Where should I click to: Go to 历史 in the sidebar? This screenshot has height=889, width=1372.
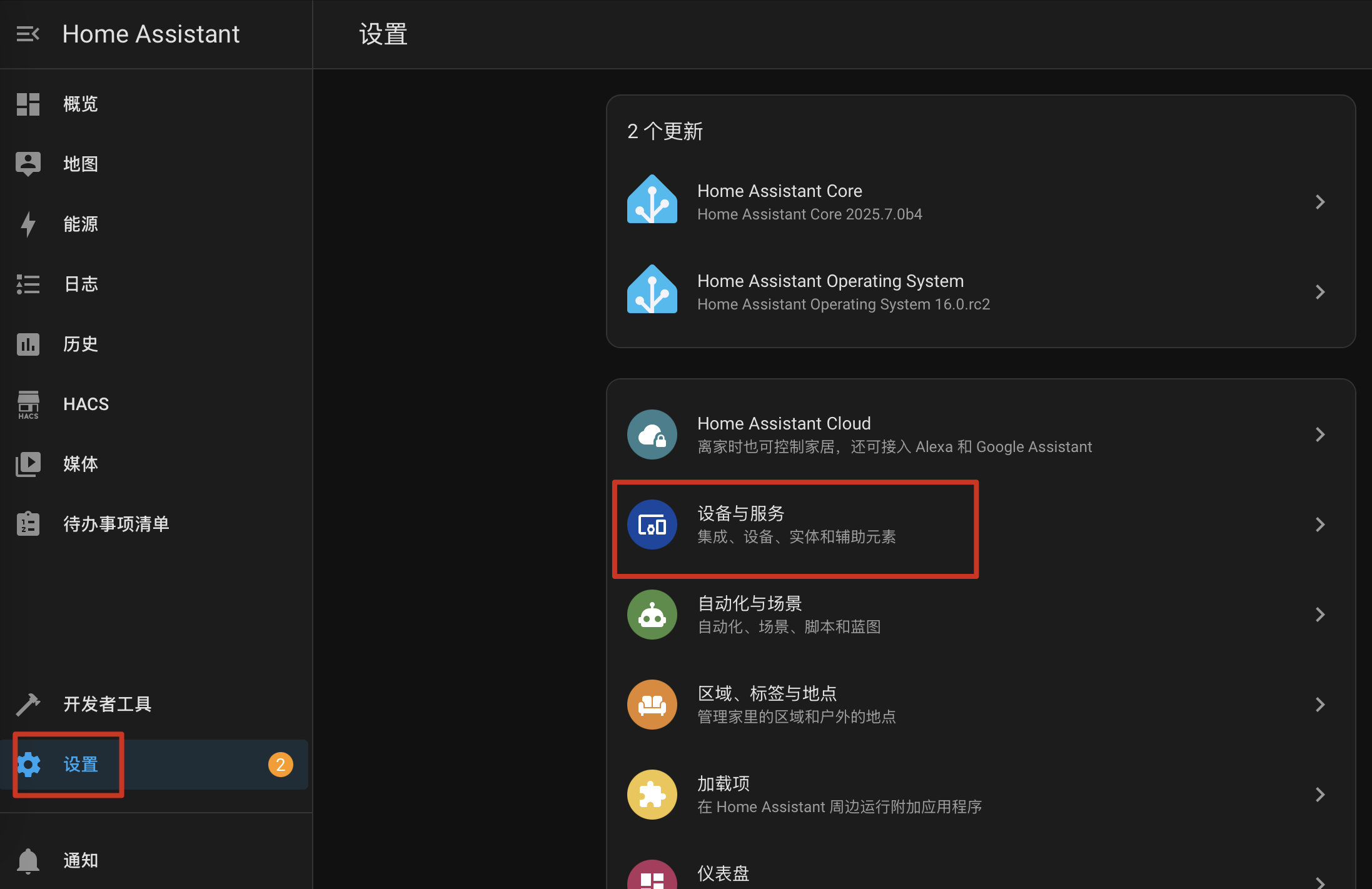155,344
